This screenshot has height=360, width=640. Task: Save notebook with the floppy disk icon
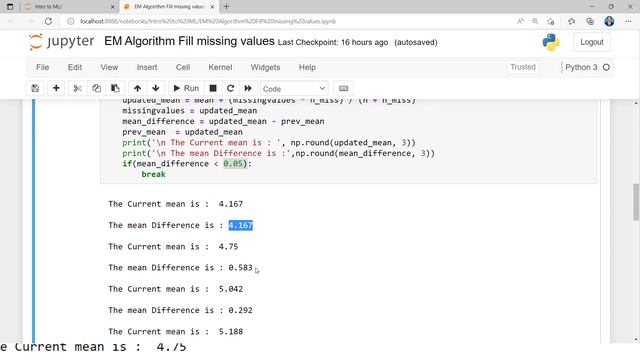pos(35,88)
